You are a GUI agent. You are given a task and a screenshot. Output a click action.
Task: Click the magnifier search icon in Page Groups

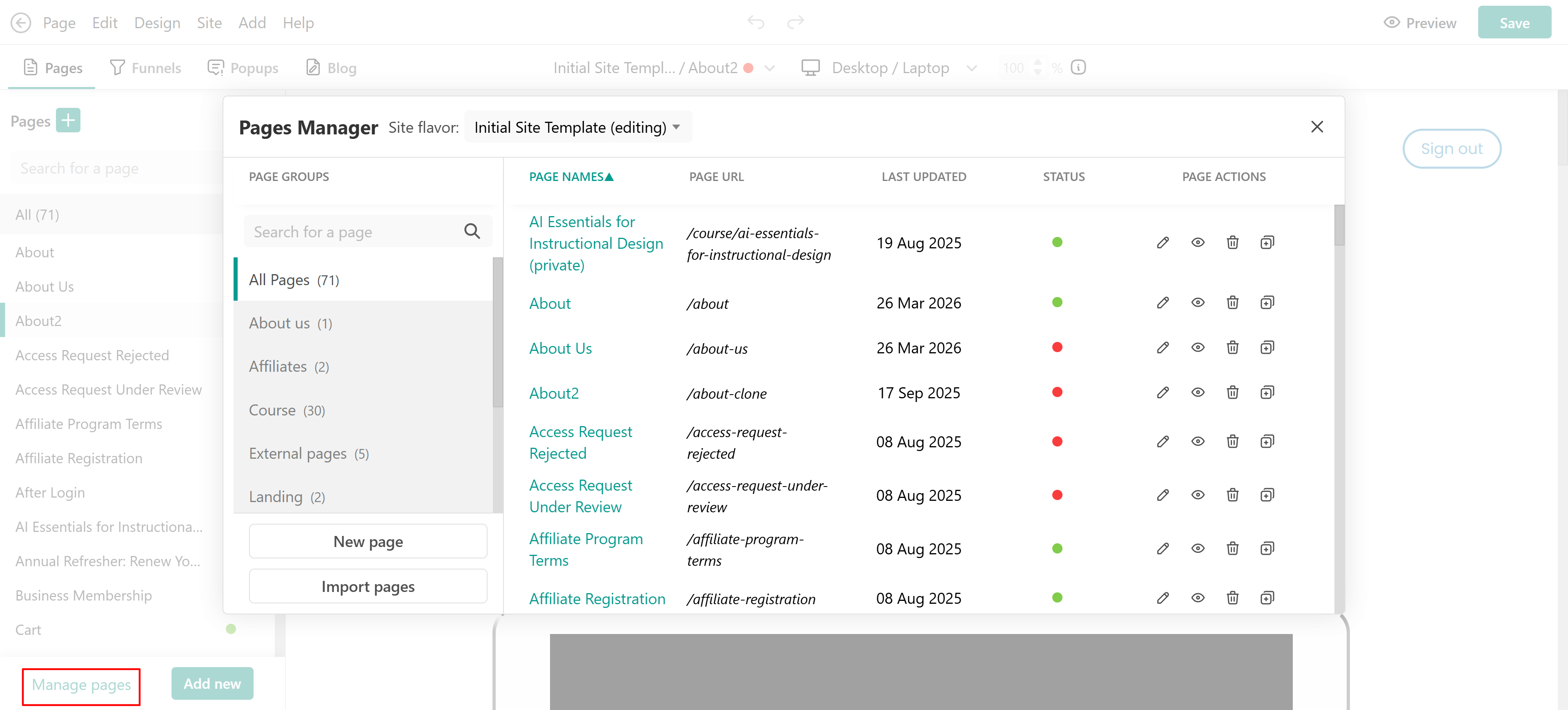click(472, 231)
